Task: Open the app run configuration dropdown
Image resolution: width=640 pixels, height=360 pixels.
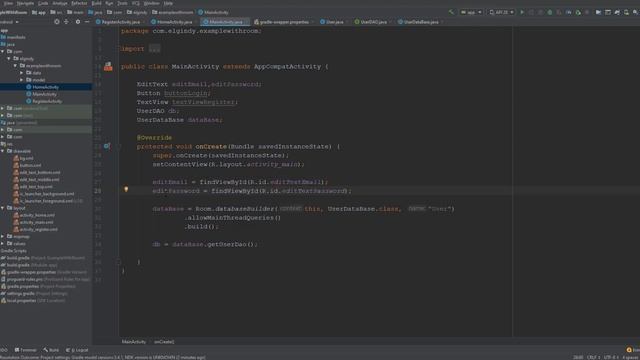Action: (471, 12)
